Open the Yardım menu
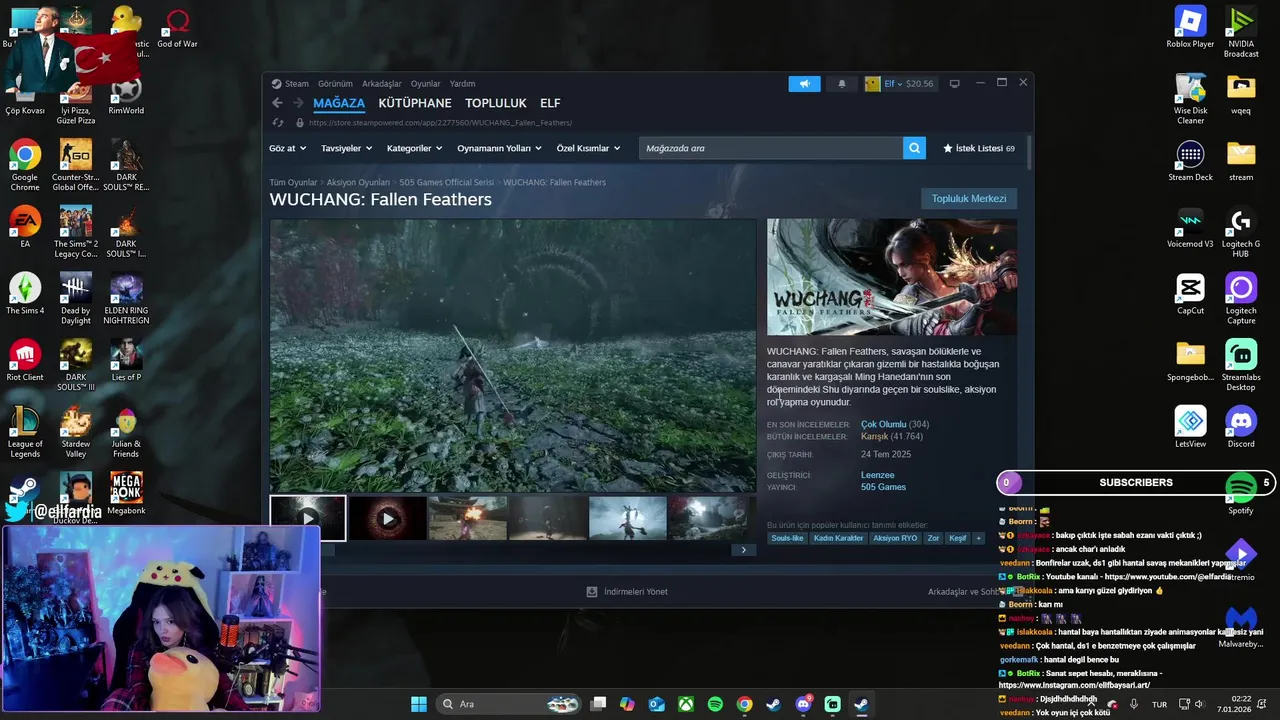The width and height of the screenshot is (1280, 720). pyautogui.click(x=462, y=84)
